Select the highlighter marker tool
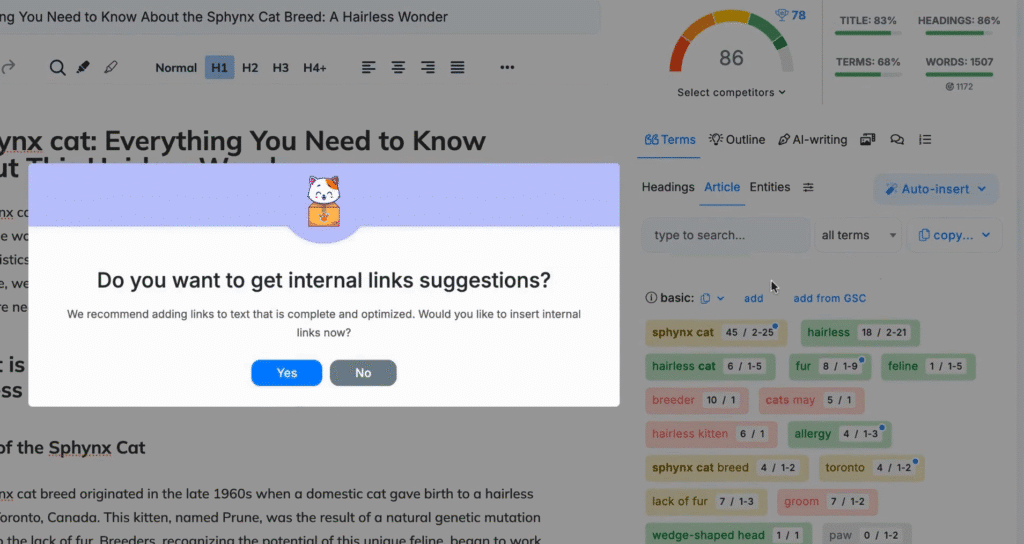 [83, 67]
